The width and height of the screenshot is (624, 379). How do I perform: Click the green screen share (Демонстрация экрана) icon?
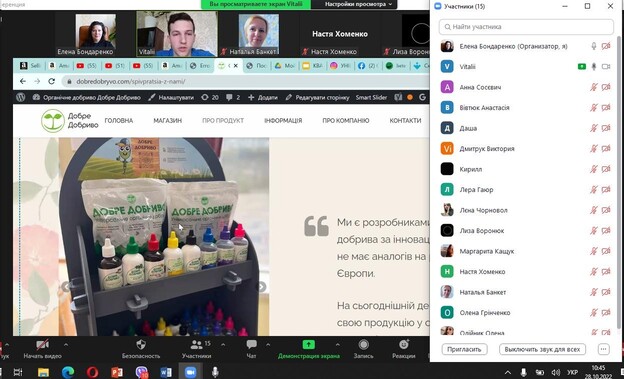(308, 344)
